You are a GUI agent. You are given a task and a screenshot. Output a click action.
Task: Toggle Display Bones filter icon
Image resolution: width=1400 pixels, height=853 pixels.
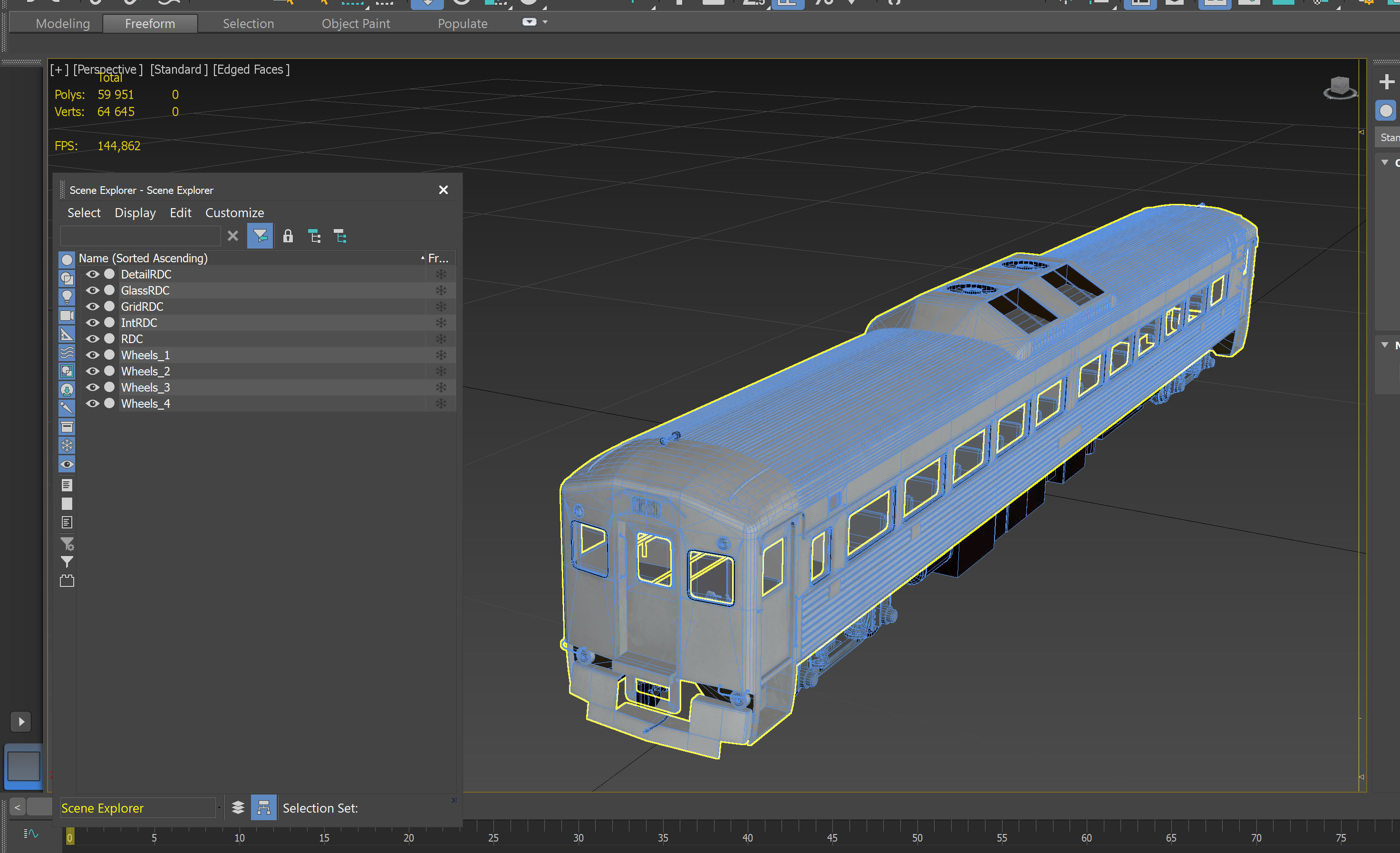(x=67, y=408)
